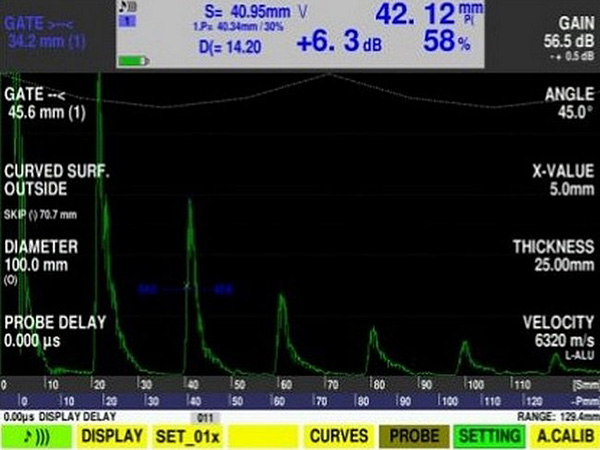Open the DISPLAY softkey menu

(112, 436)
